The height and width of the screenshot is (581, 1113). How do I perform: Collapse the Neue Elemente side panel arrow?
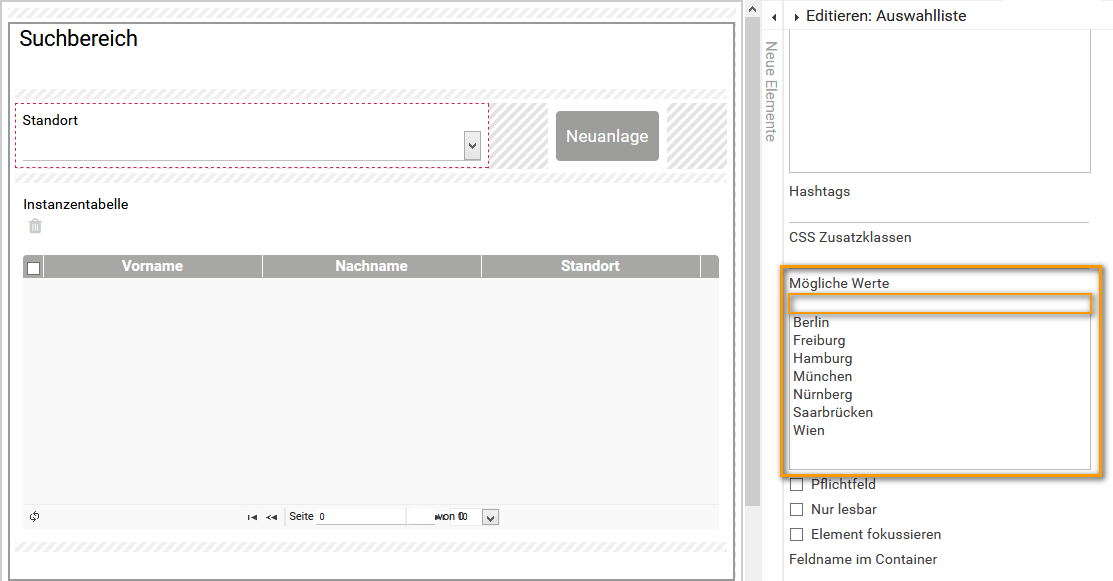pyautogui.click(x=774, y=17)
